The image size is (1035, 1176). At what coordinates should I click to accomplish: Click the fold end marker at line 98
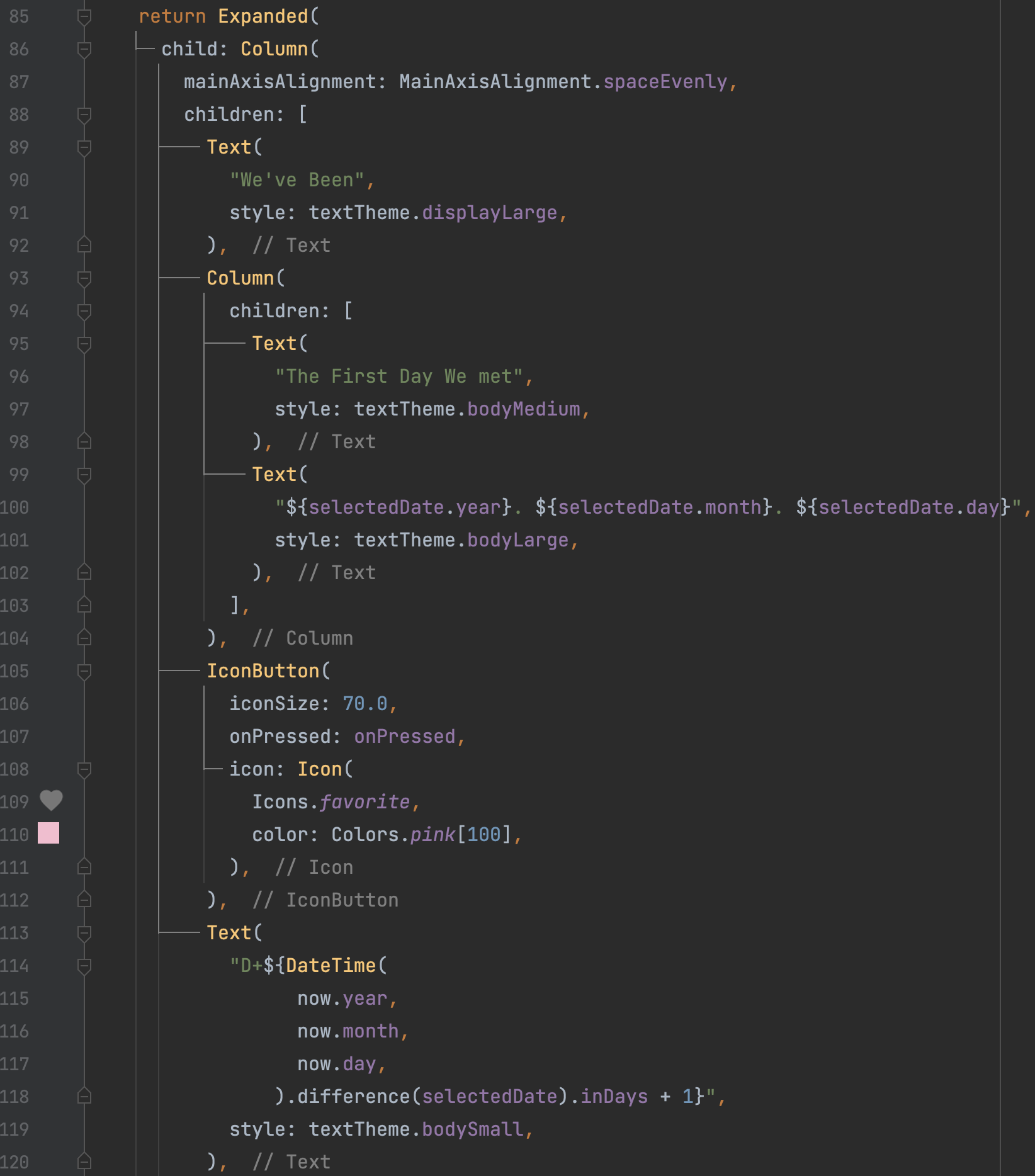click(84, 442)
